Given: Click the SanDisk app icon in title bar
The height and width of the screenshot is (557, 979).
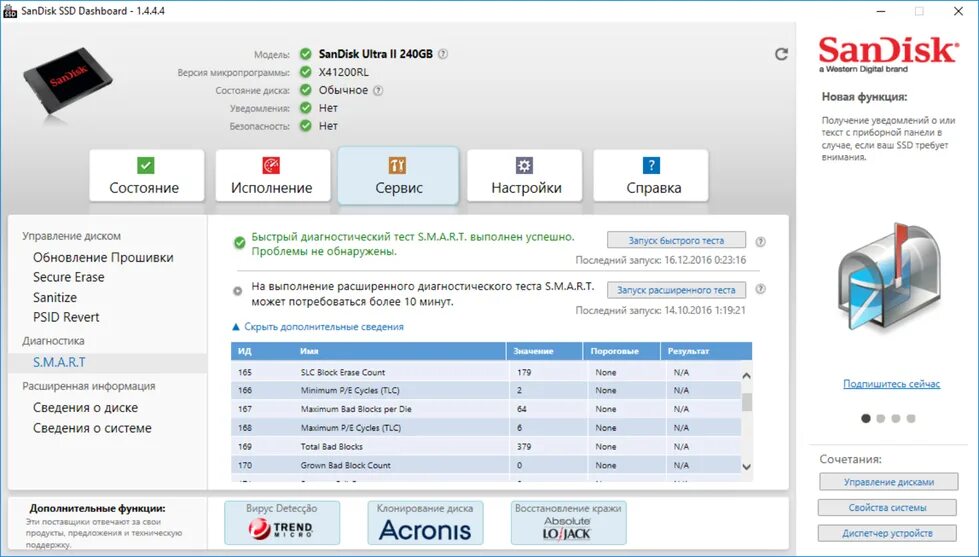Looking at the screenshot, I should point(10,11).
